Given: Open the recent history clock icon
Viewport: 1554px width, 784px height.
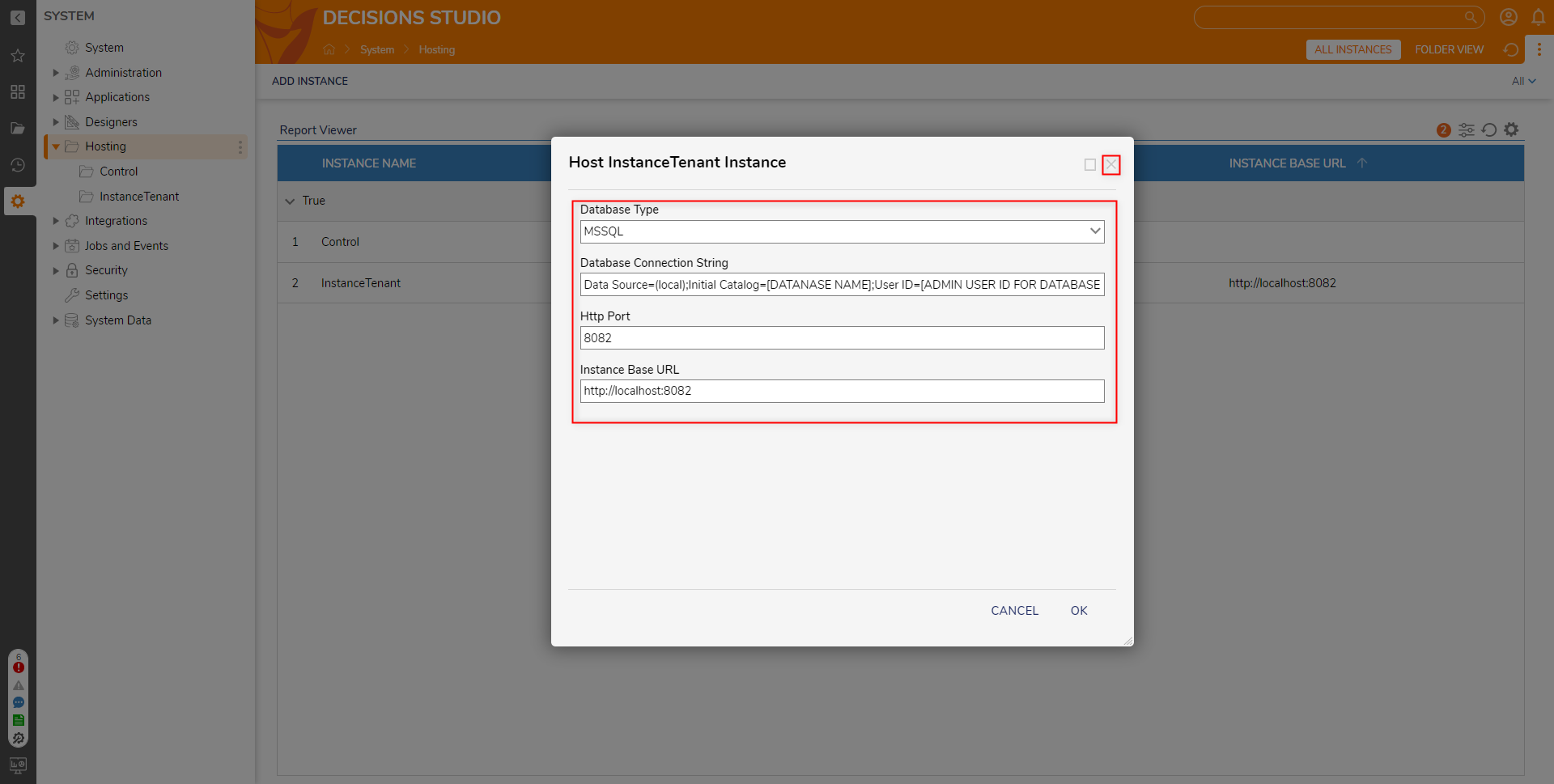Looking at the screenshot, I should tap(18, 165).
